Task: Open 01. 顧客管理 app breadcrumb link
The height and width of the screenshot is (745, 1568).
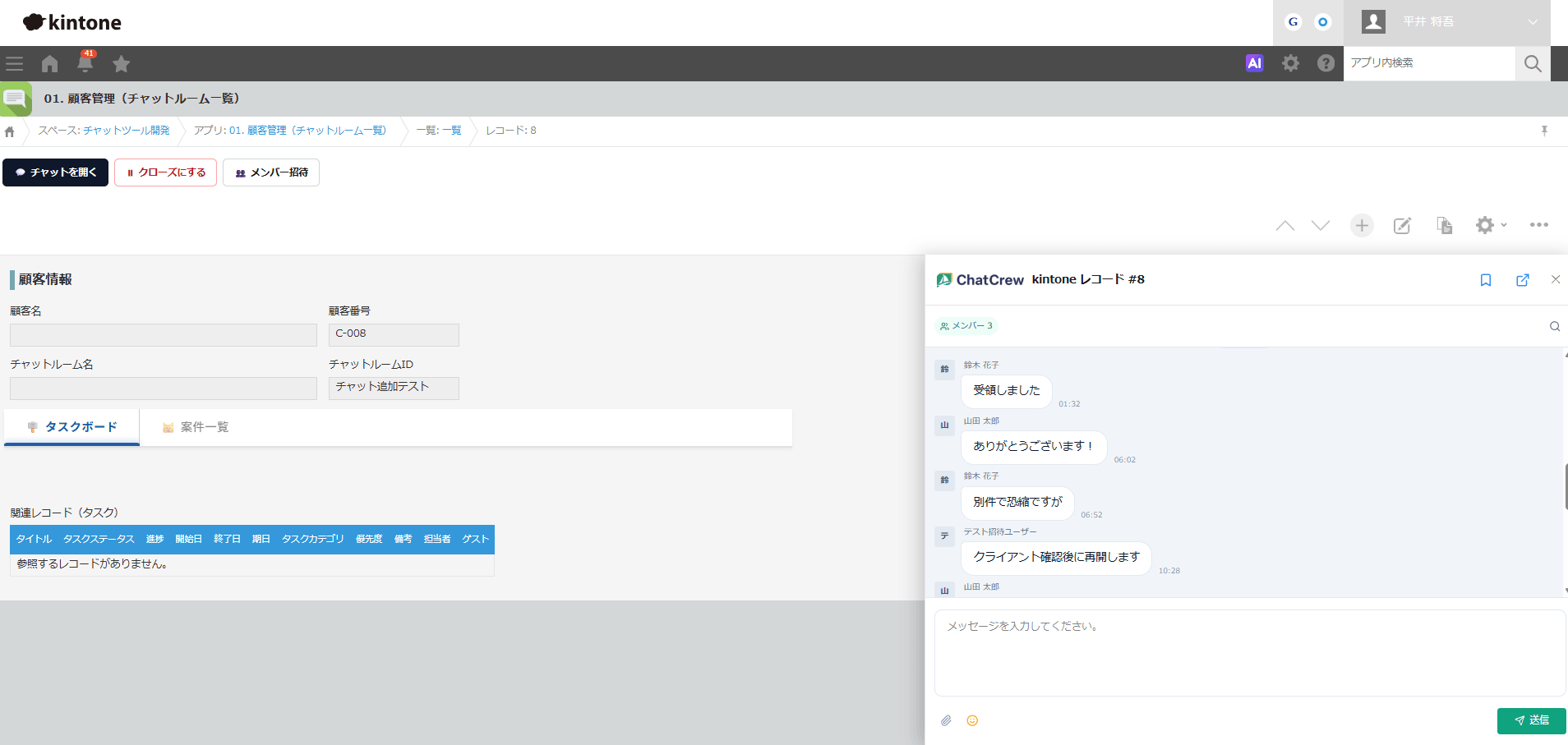Action: 307,131
